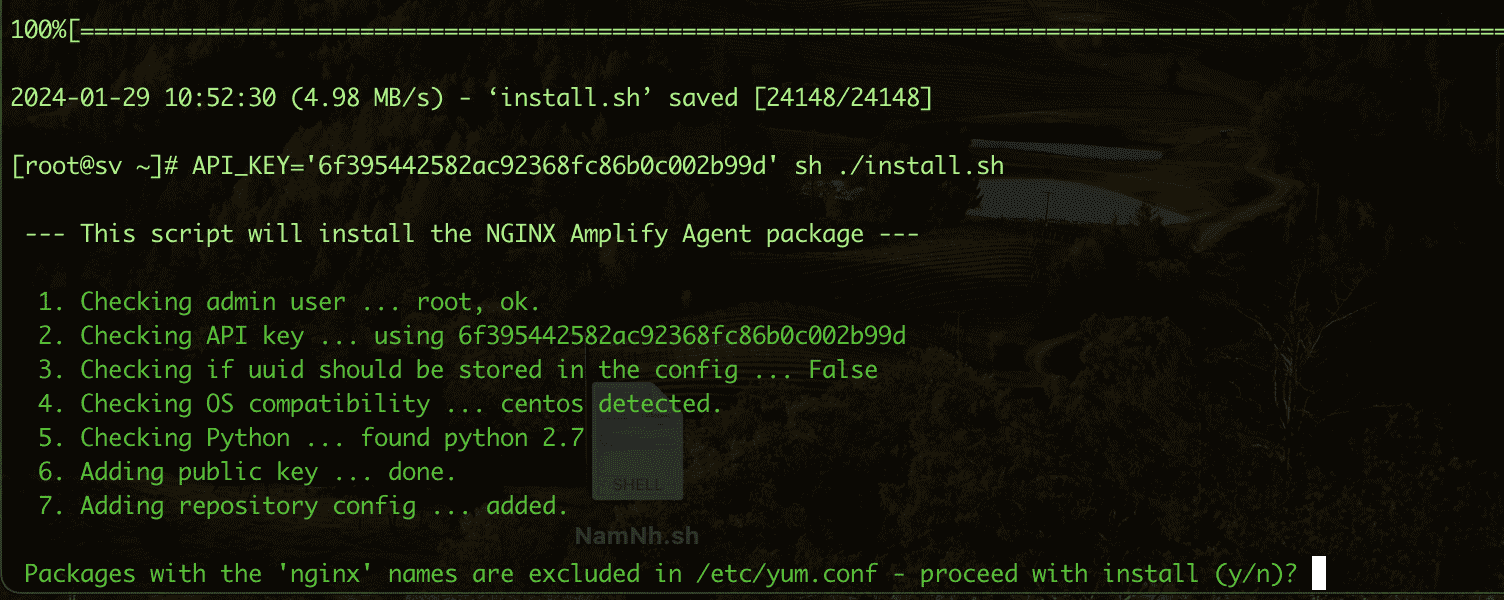This screenshot has width=1504, height=600.
Task: Place cursor at the blinking terminal cursor block
Action: click(x=1318, y=574)
